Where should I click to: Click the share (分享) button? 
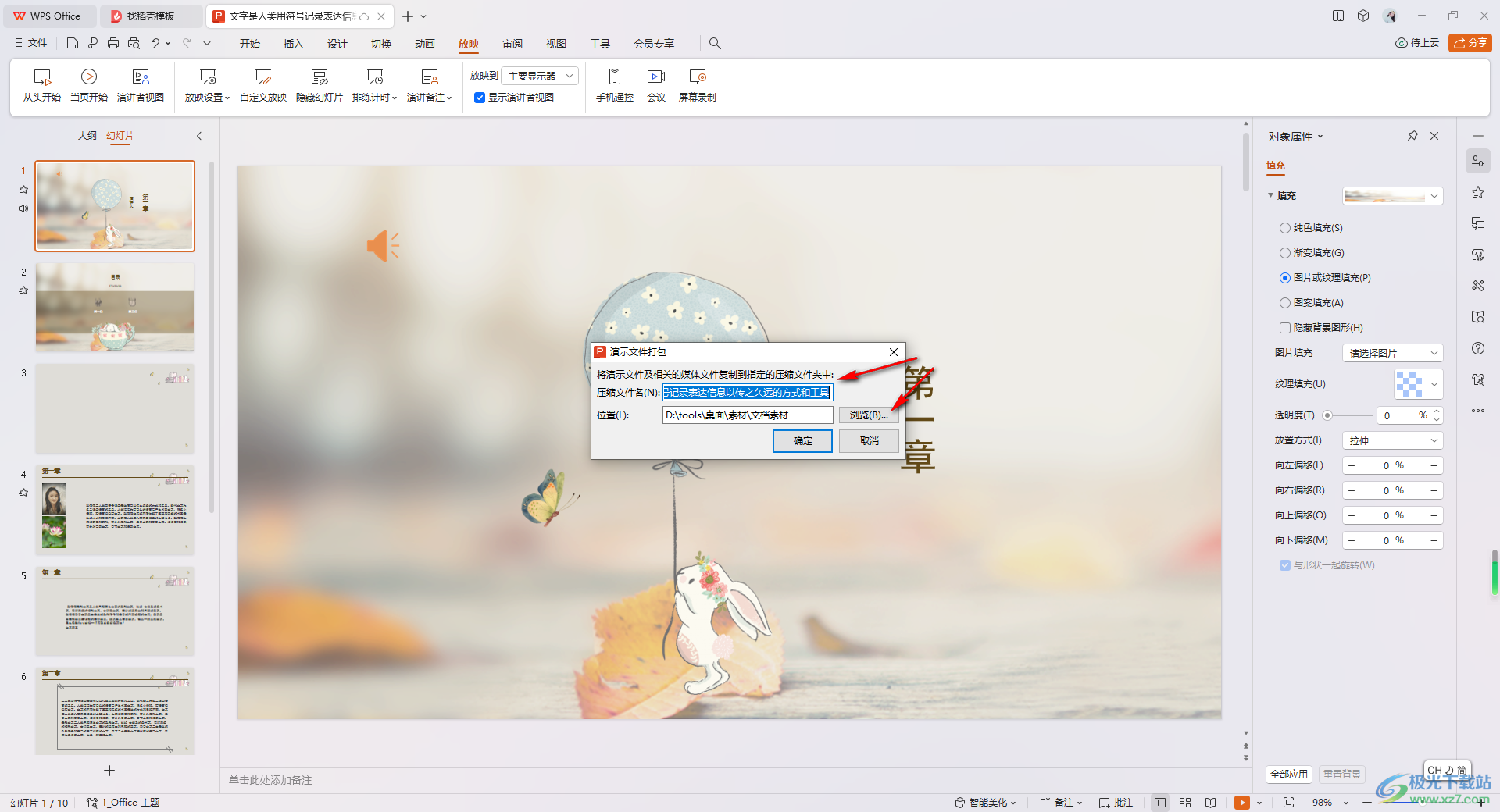(1470, 43)
